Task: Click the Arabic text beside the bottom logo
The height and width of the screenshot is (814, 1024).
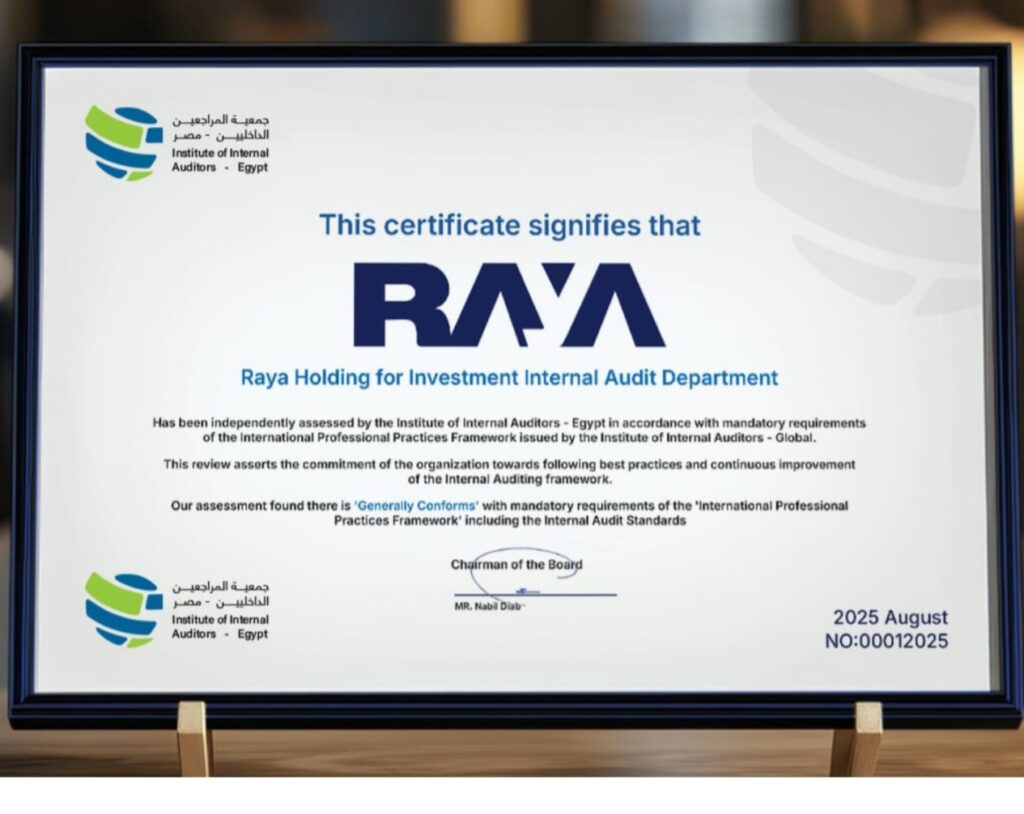Action: [220, 593]
